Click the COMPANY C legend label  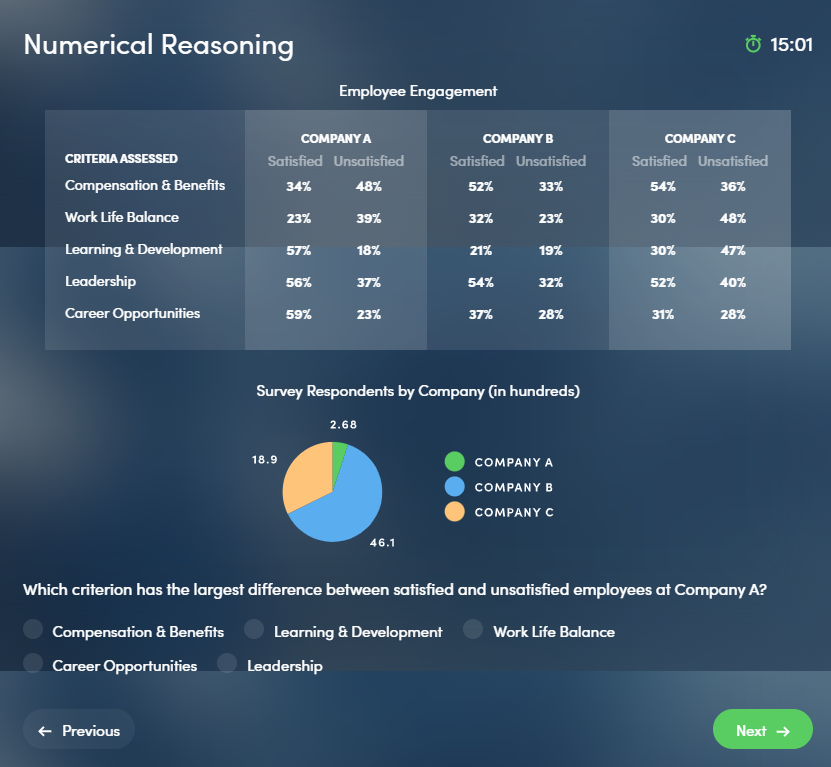point(514,512)
